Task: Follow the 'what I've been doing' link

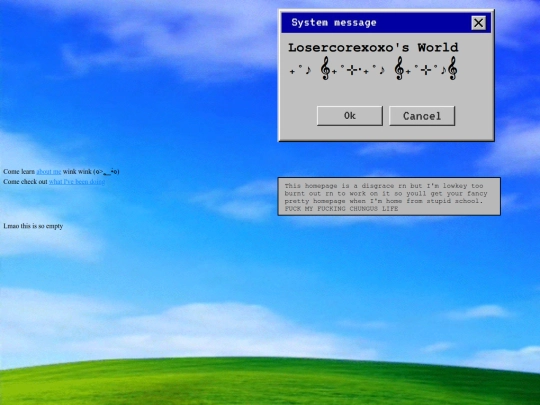Action: click(77, 181)
